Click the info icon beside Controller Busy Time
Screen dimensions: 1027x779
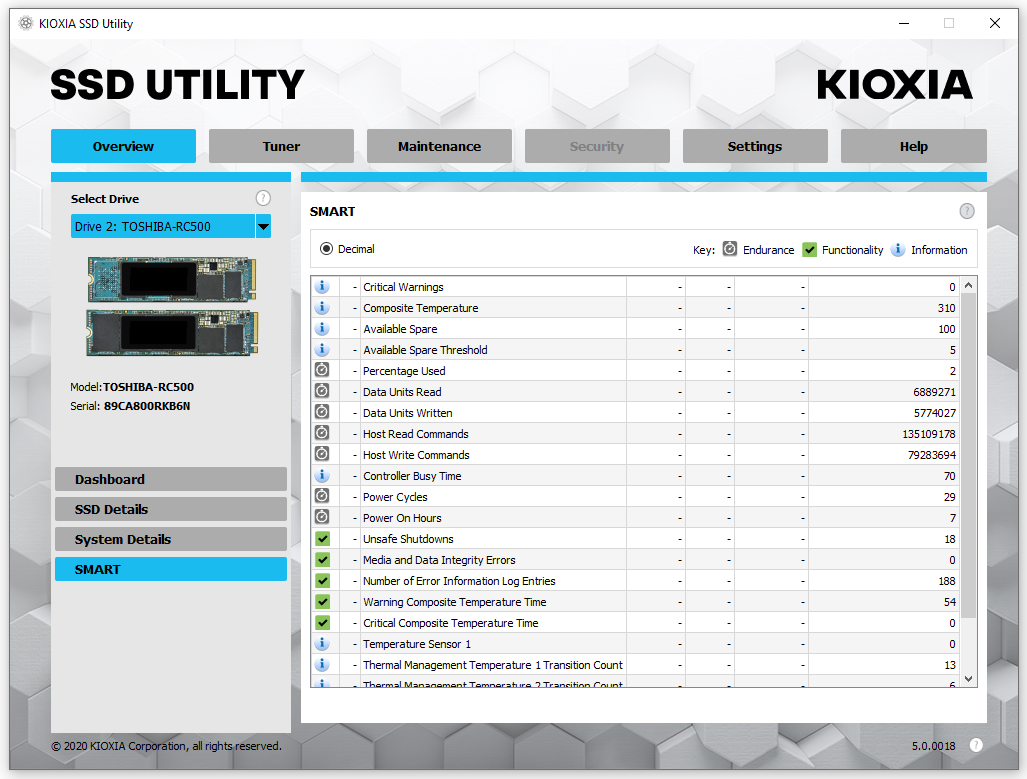[322, 475]
